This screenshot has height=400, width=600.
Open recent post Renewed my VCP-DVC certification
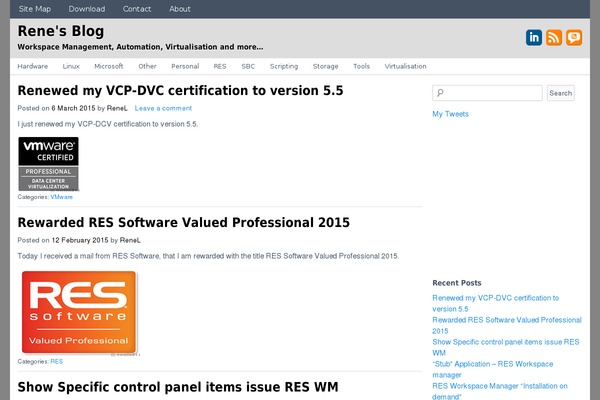pyautogui.click(x=496, y=303)
